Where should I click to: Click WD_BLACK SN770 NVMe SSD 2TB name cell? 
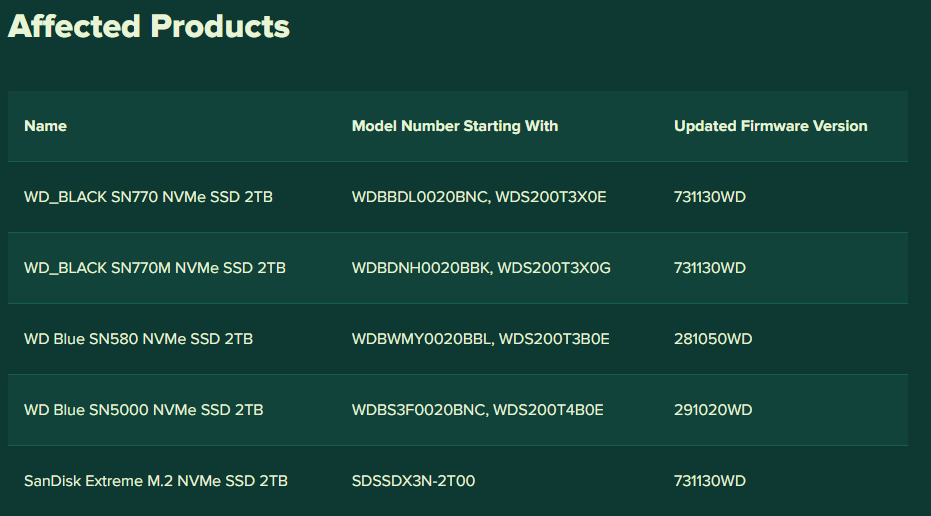click(x=148, y=197)
